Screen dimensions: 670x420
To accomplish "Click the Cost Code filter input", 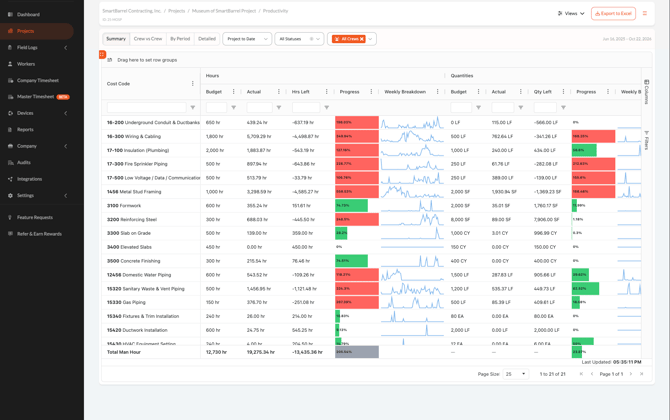I will 147,108.
